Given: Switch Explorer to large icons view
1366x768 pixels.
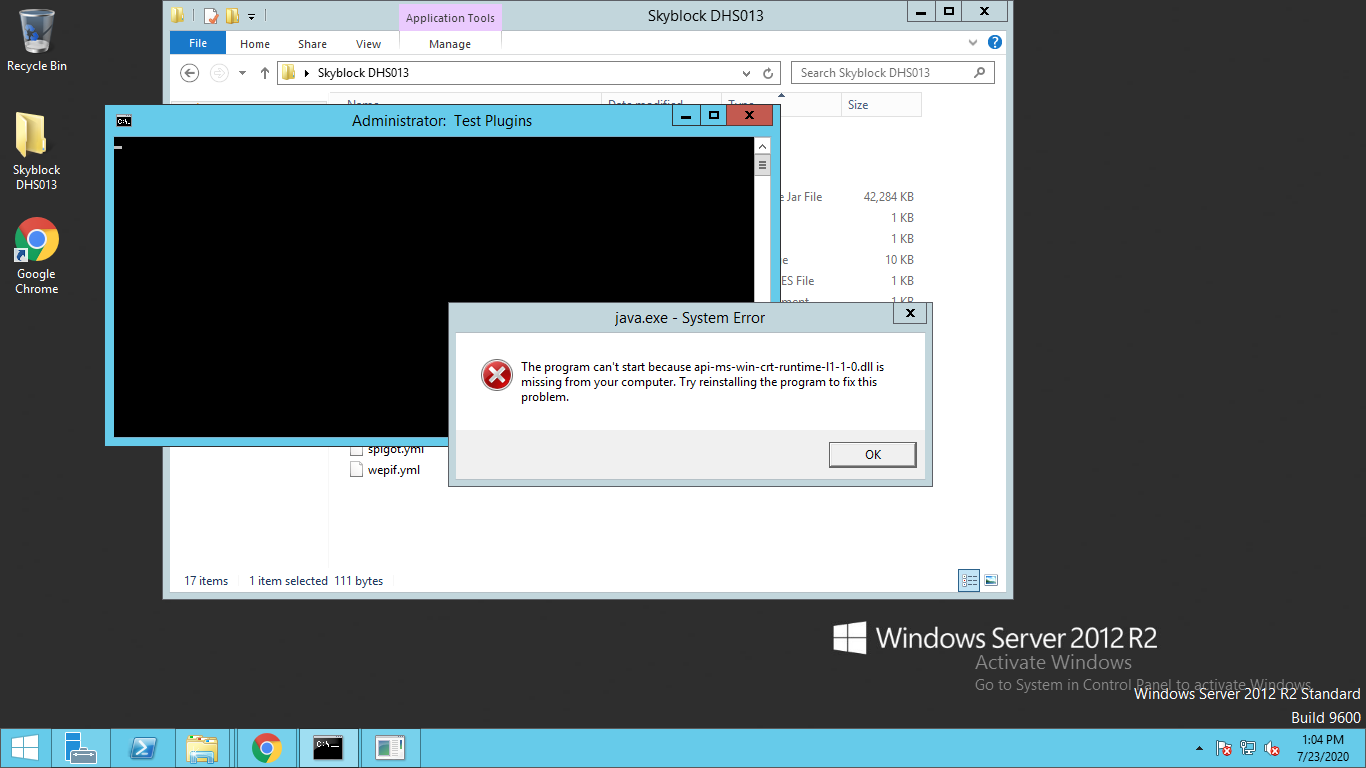Looking at the screenshot, I should 991,580.
